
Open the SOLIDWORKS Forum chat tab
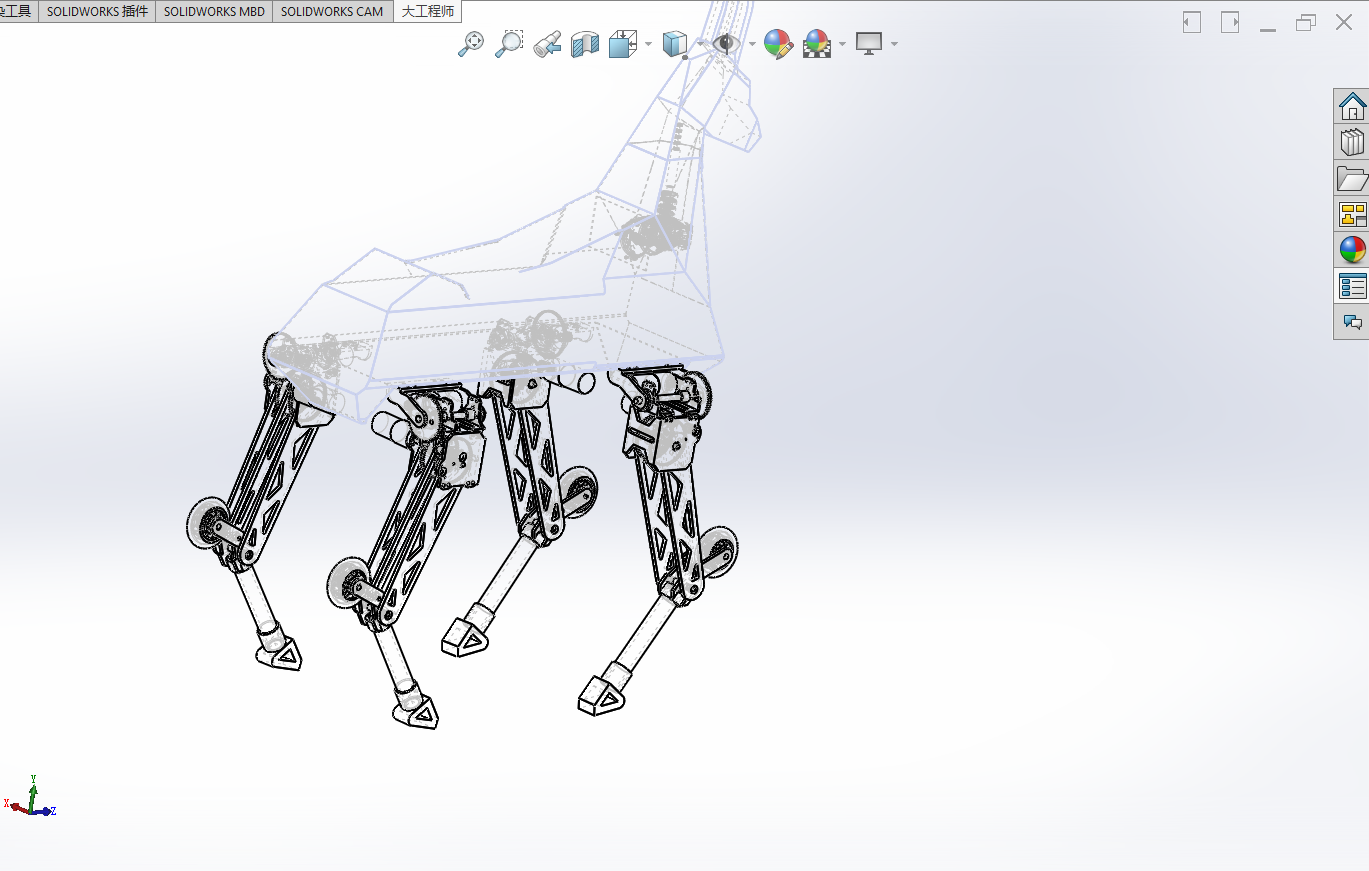click(1352, 322)
